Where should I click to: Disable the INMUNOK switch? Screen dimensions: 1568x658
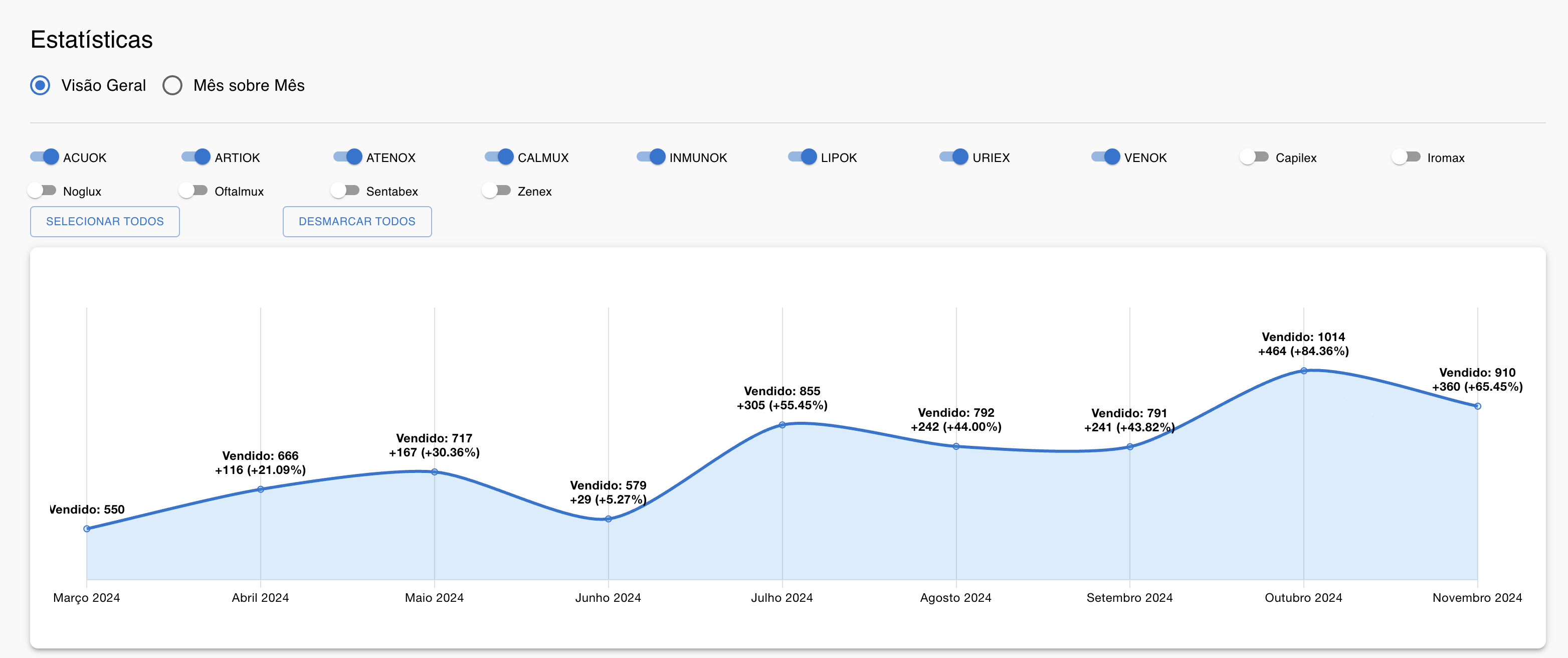(651, 157)
